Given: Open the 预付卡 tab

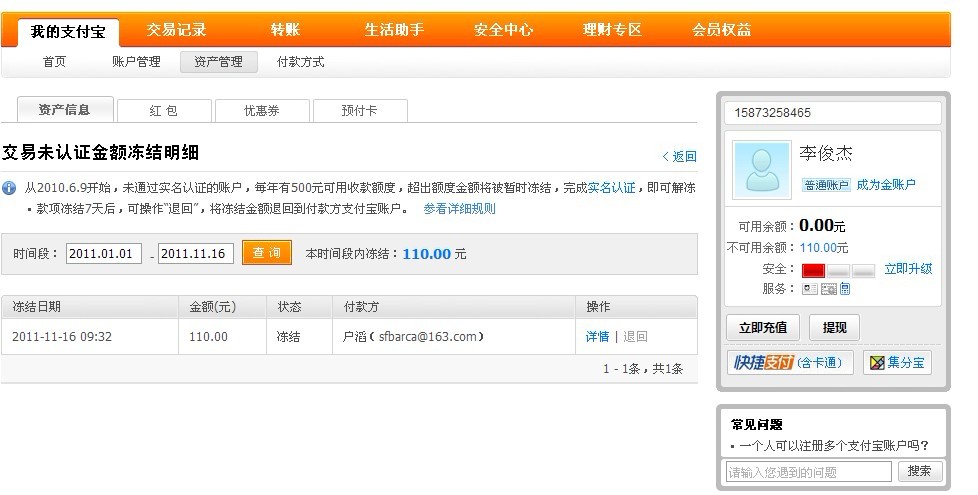Looking at the screenshot, I should (x=360, y=110).
